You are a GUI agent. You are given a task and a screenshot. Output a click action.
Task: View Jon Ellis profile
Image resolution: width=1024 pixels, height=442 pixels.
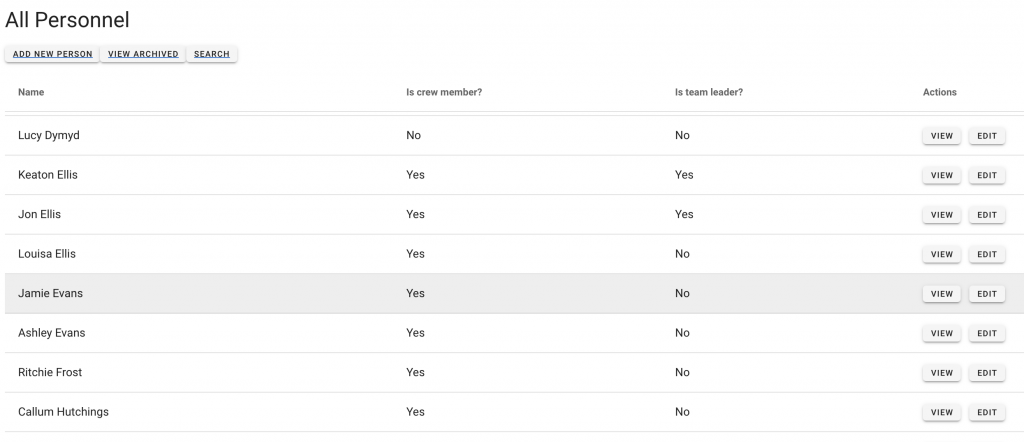941,215
